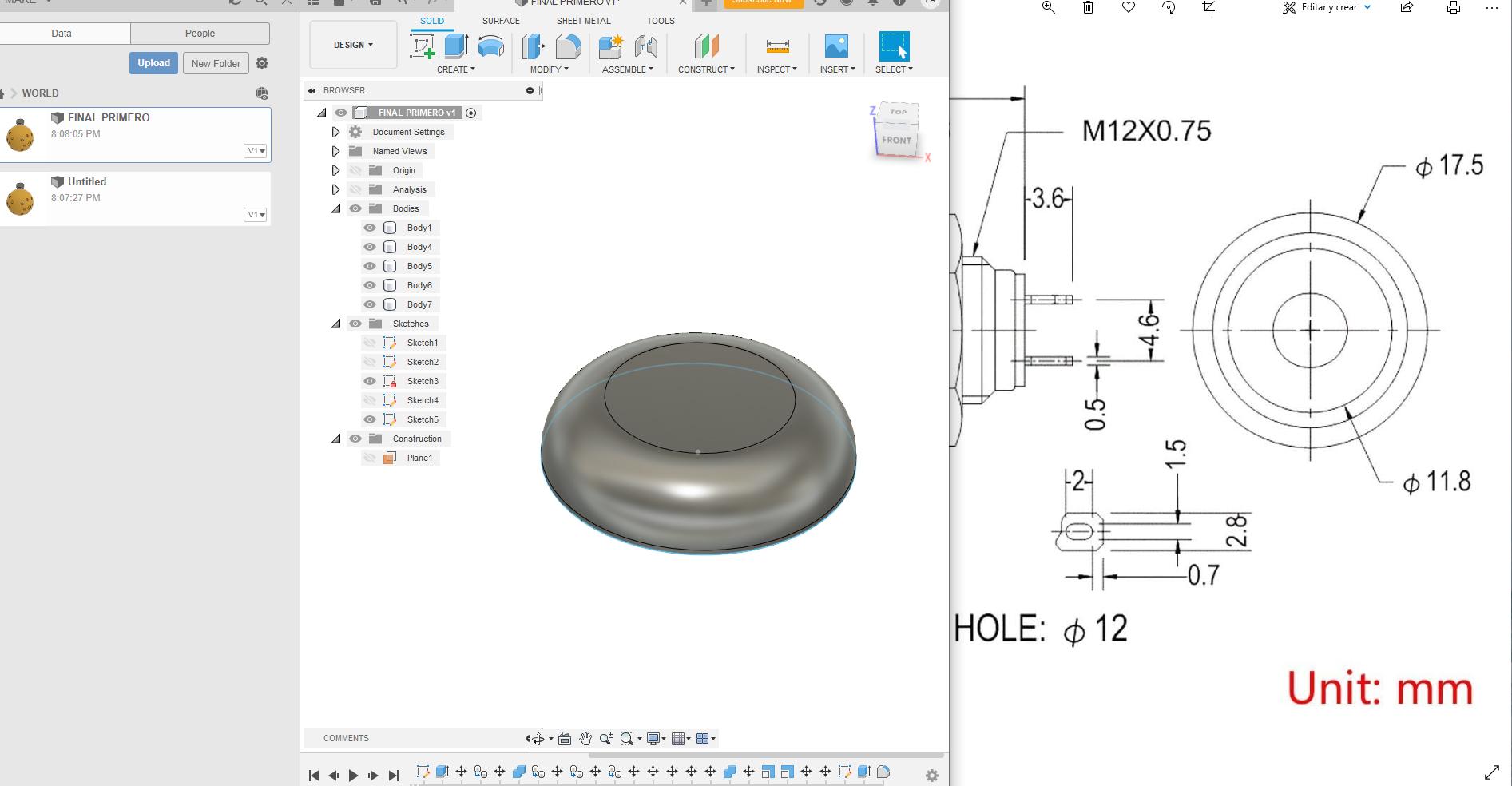Click the New Folder button

216,63
